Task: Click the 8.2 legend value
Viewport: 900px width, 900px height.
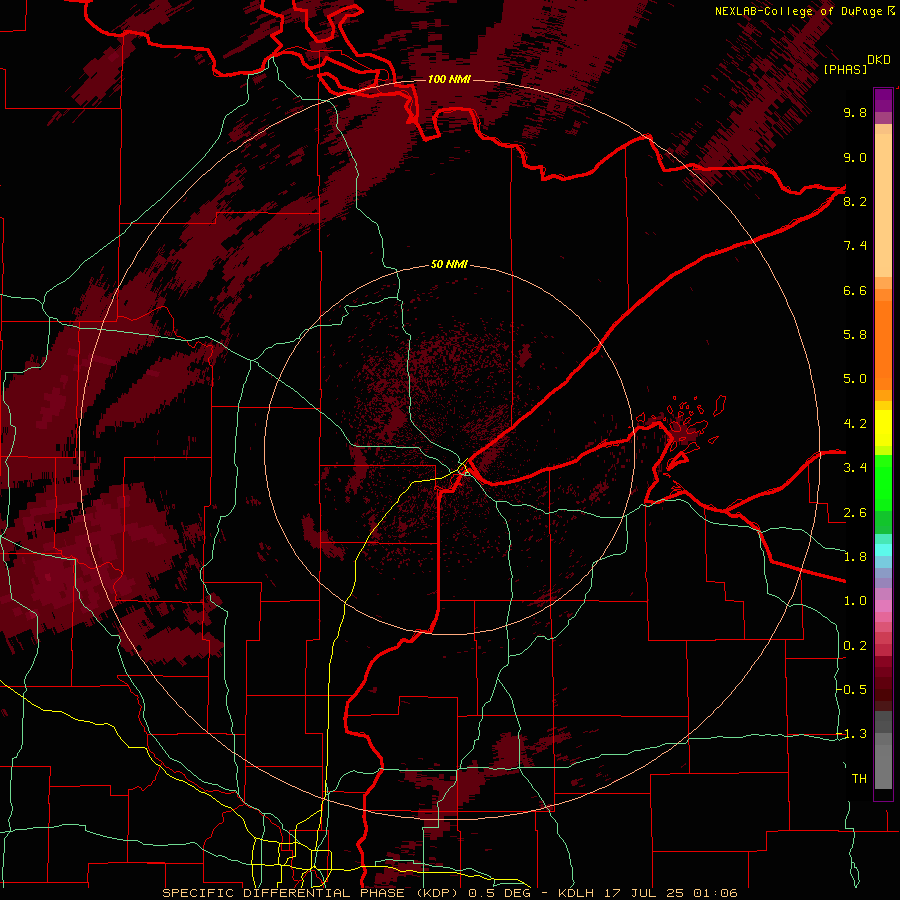Action: pos(855,201)
